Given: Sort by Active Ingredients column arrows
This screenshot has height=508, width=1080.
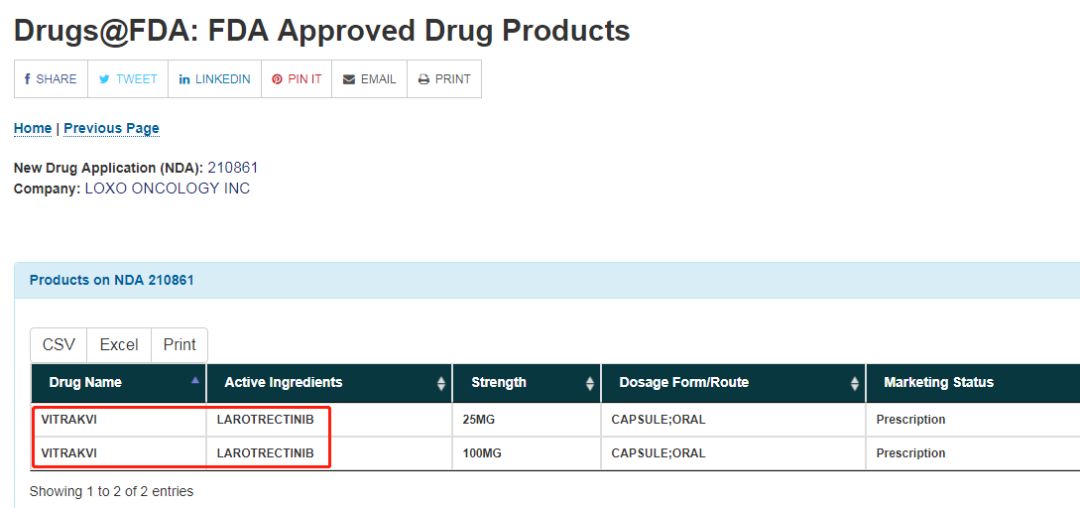Looking at the screenshot, I should (442, 384).
